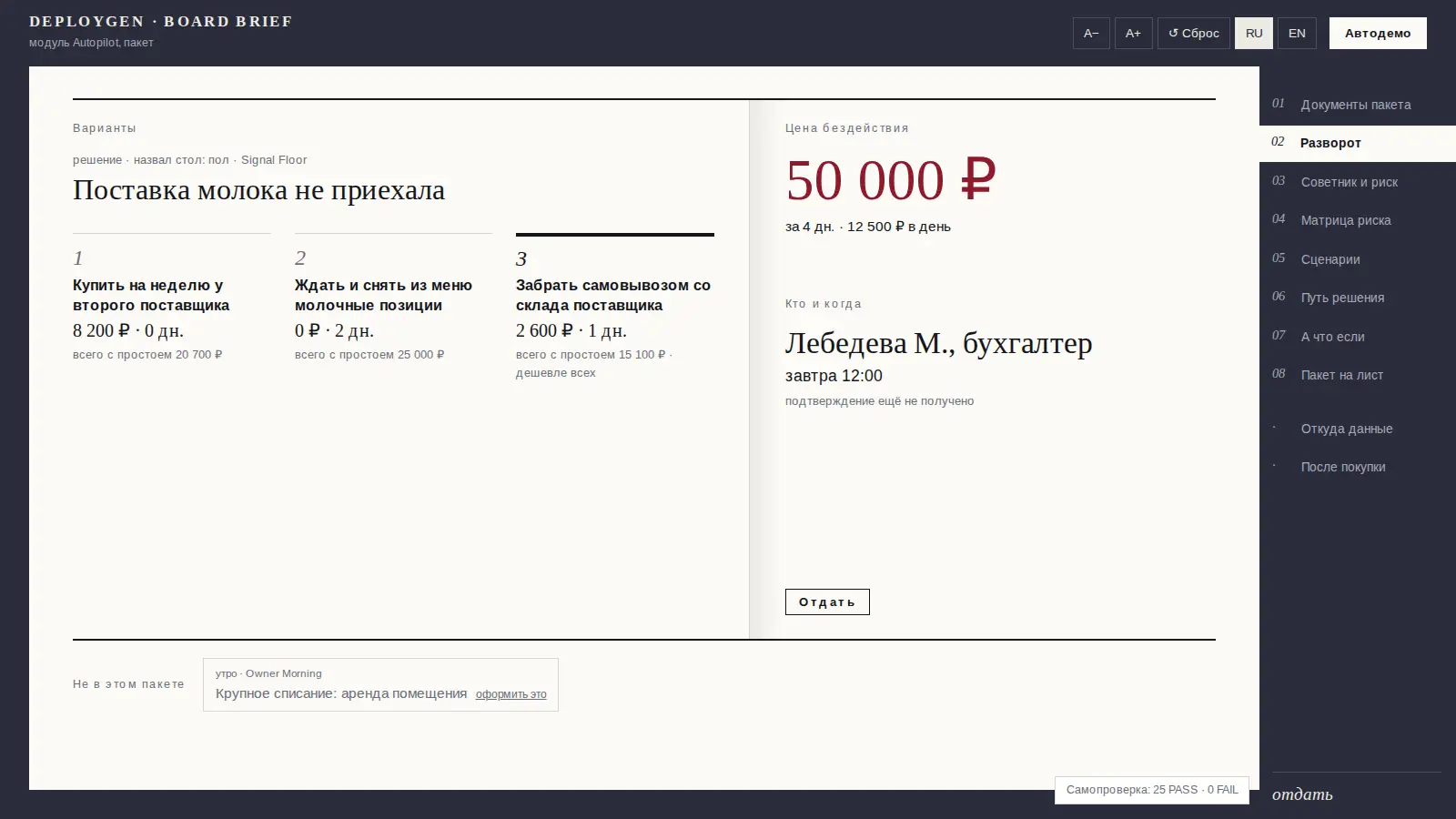
Task: Open После покупки page
Action: 1358,467
